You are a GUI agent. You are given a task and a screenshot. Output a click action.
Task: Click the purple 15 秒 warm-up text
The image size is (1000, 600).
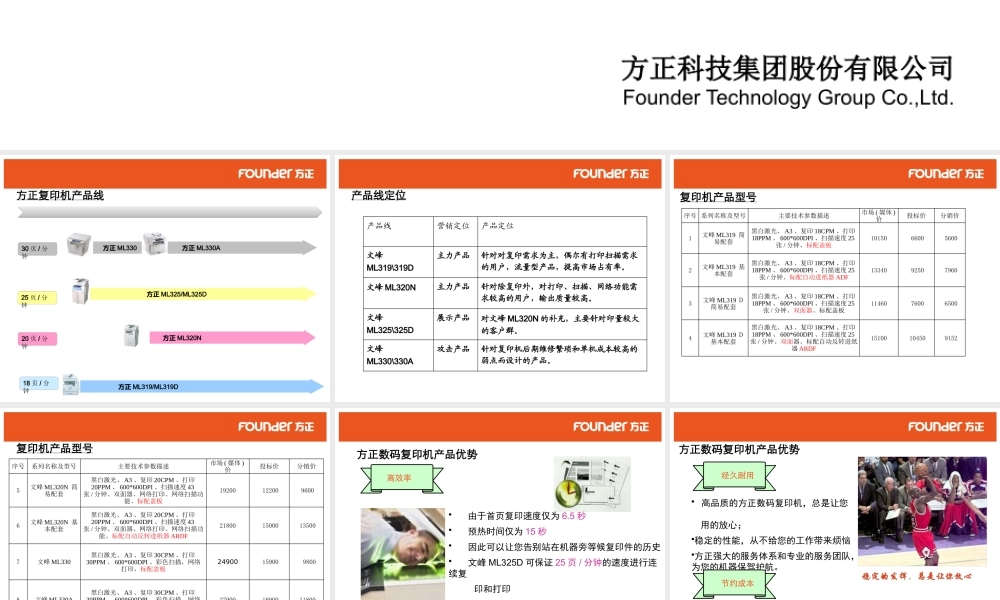click(536, 531)
